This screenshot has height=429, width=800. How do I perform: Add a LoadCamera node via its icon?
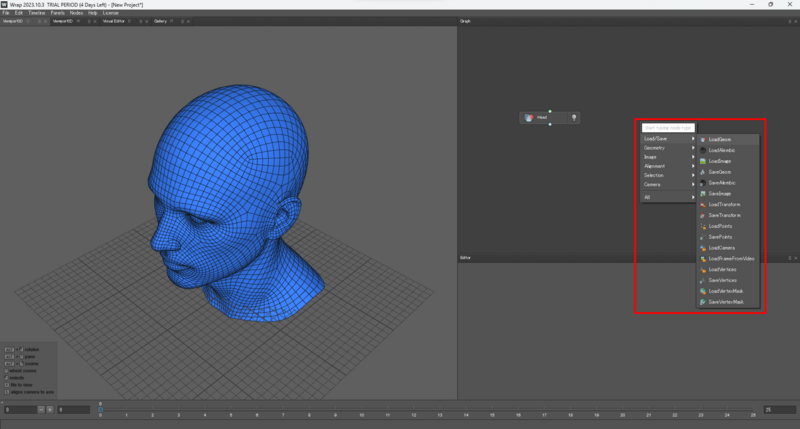tap(703, 248)
